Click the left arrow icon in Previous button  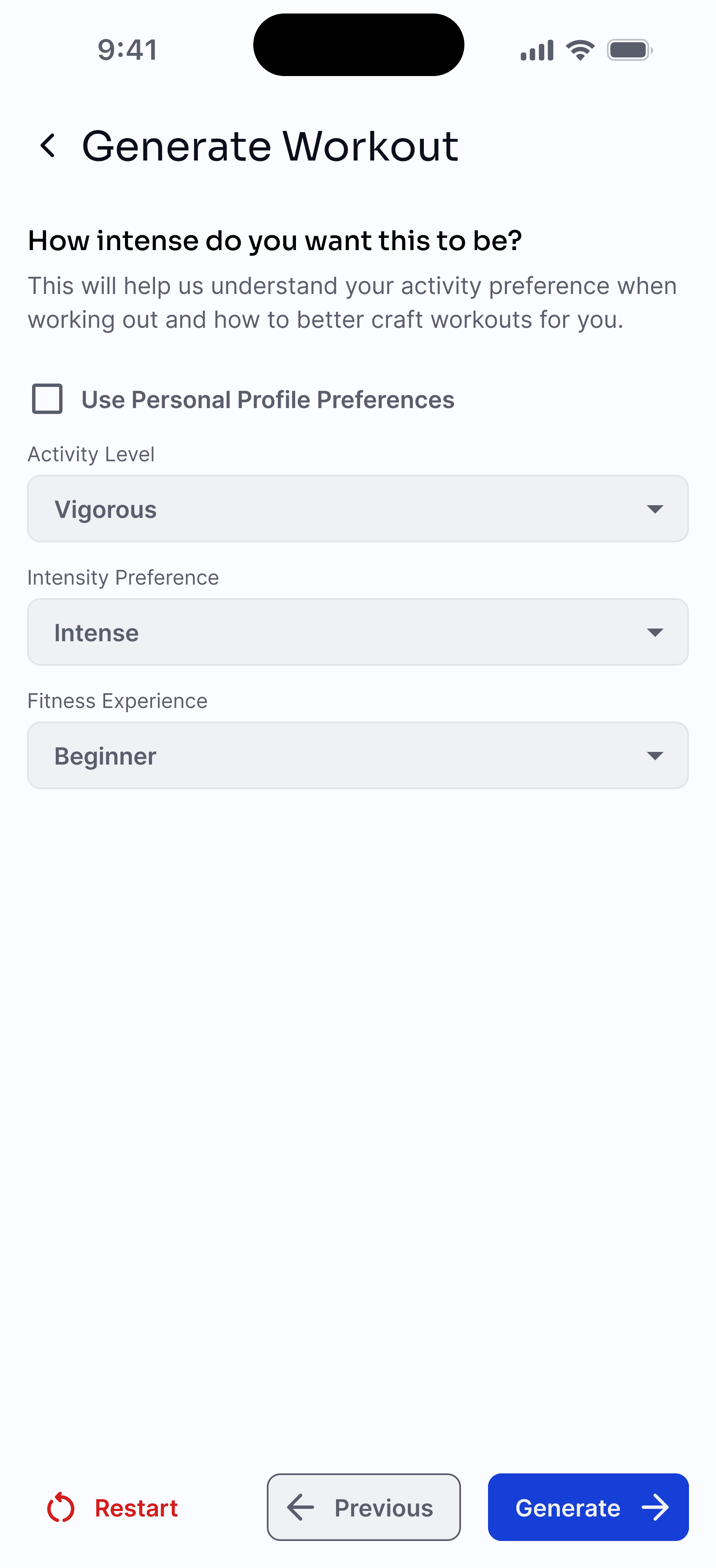click(300, 1507)
